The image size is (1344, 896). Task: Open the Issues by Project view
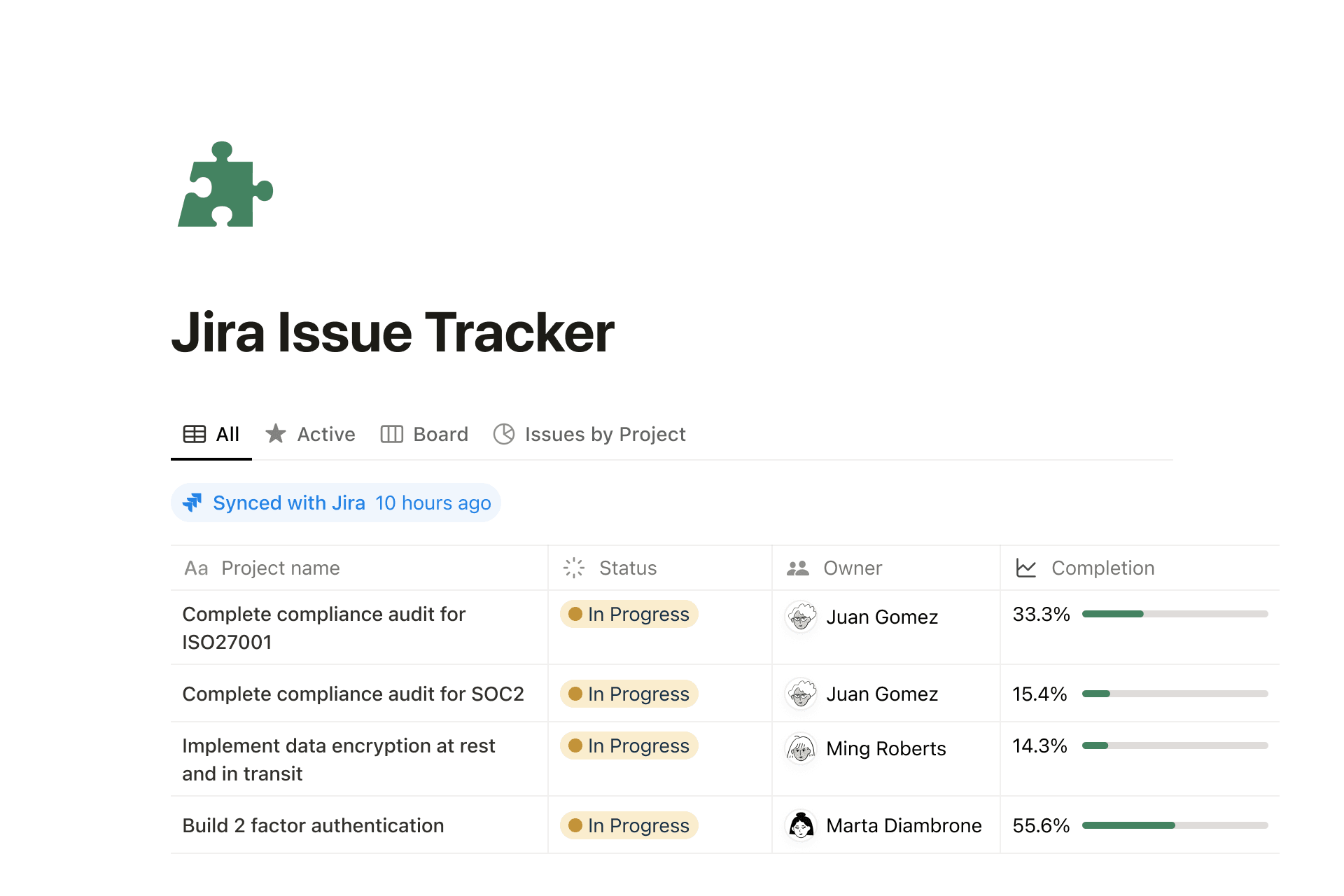tap(605, 434)
